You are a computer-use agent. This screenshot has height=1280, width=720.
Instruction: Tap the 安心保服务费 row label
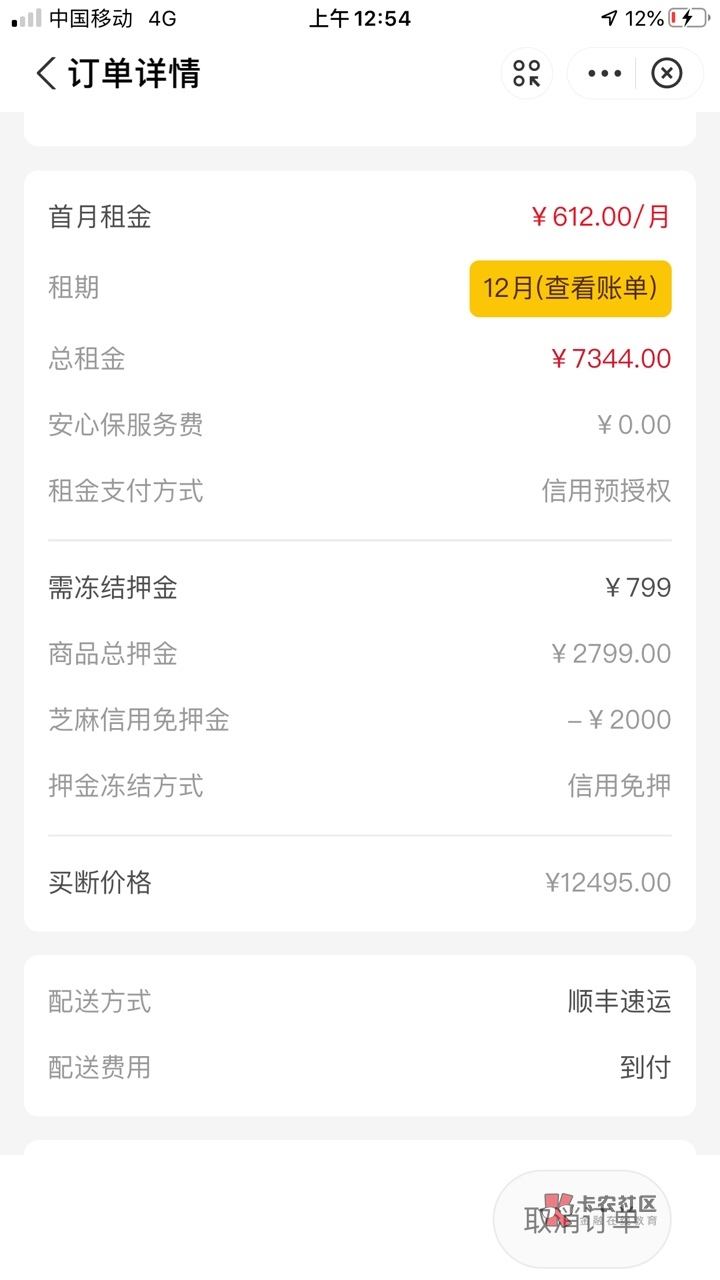pyautogui.click(x=126, y=425)
